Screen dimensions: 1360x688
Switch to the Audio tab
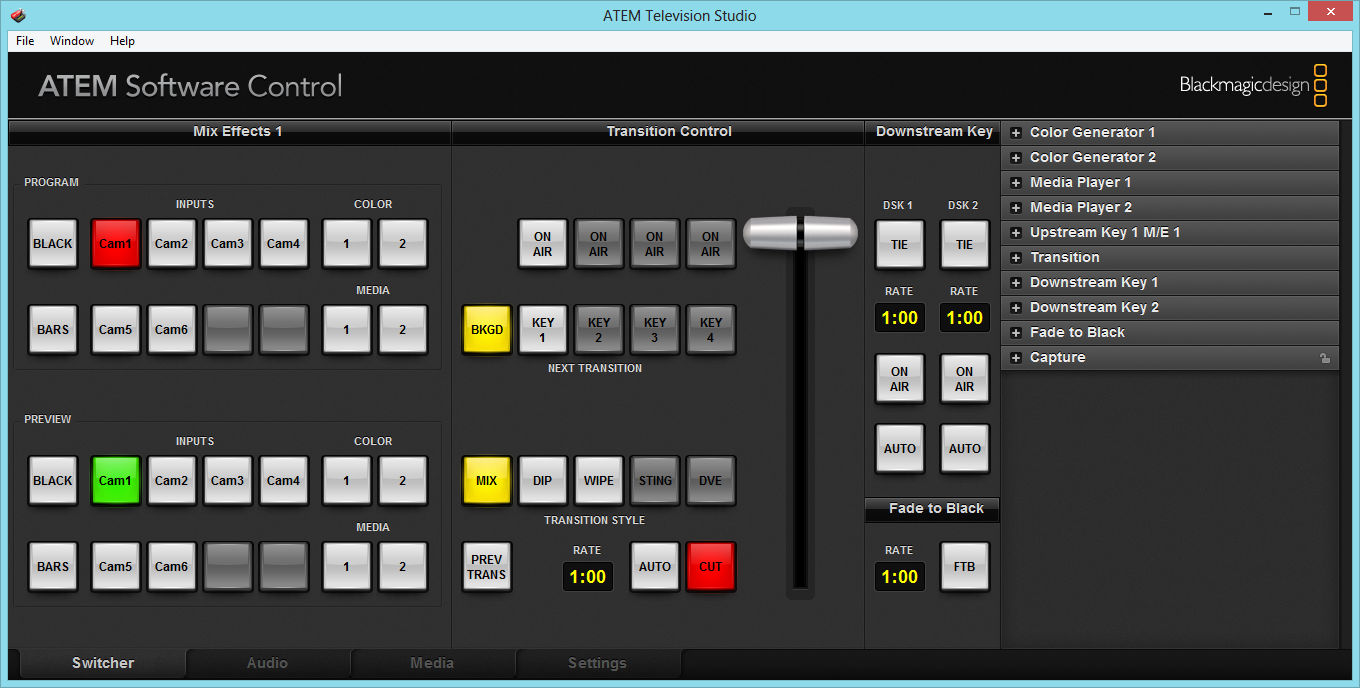coord(268,663)
